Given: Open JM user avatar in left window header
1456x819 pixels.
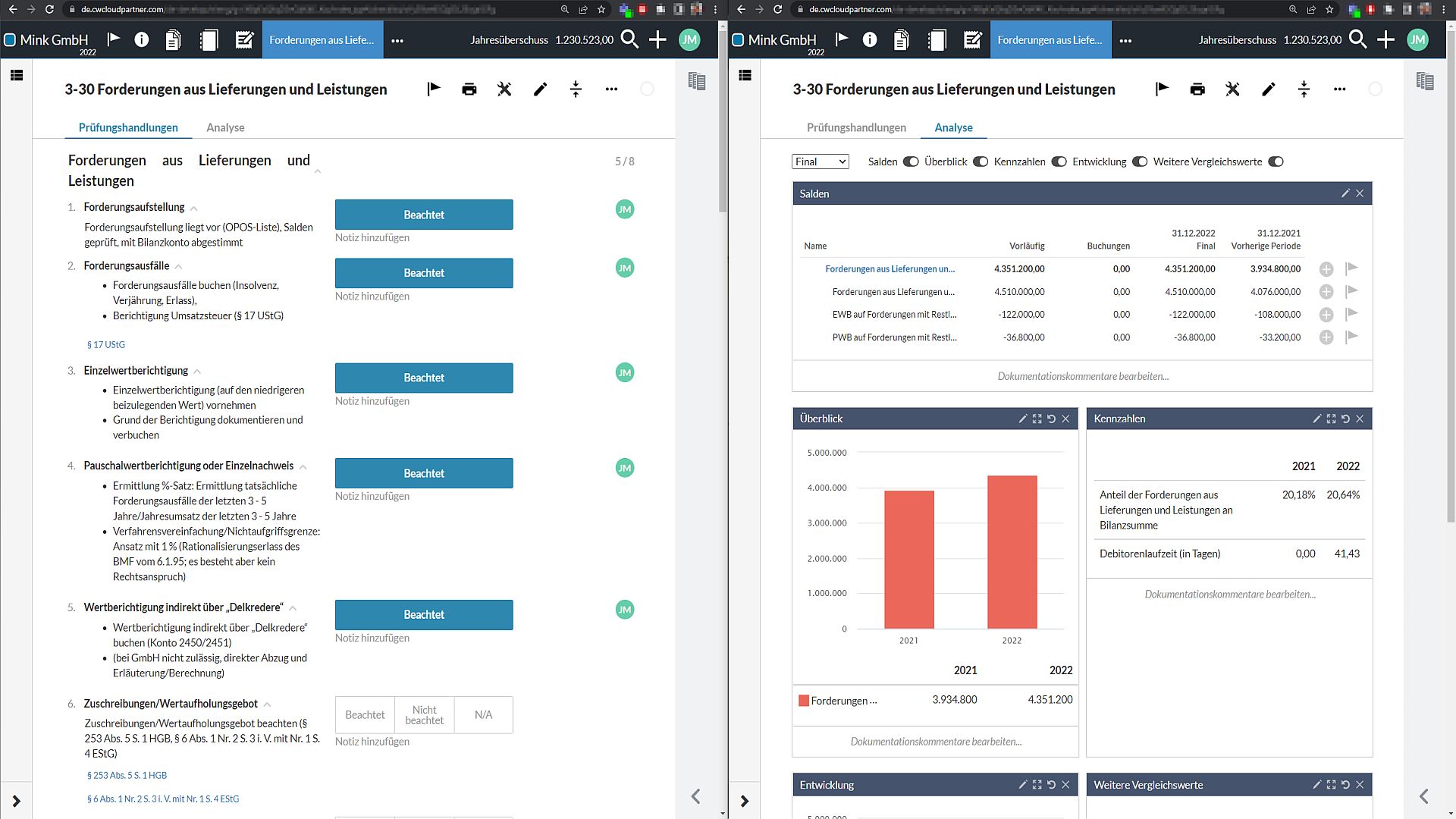Looking at the screenshot, I should (x=689, y=39).
